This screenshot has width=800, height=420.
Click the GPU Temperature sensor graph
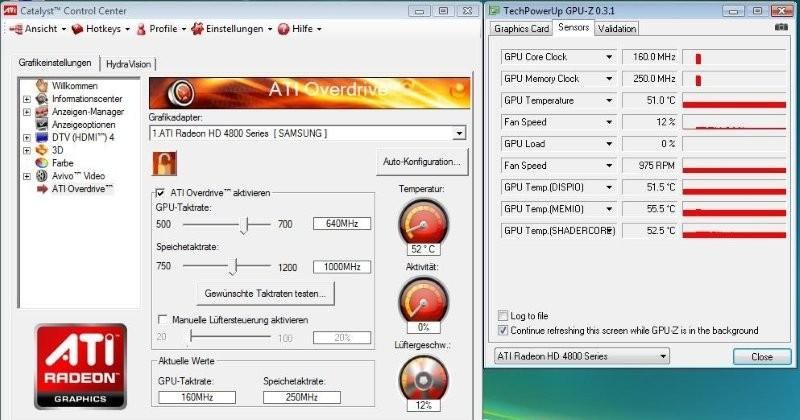(734, 101)
